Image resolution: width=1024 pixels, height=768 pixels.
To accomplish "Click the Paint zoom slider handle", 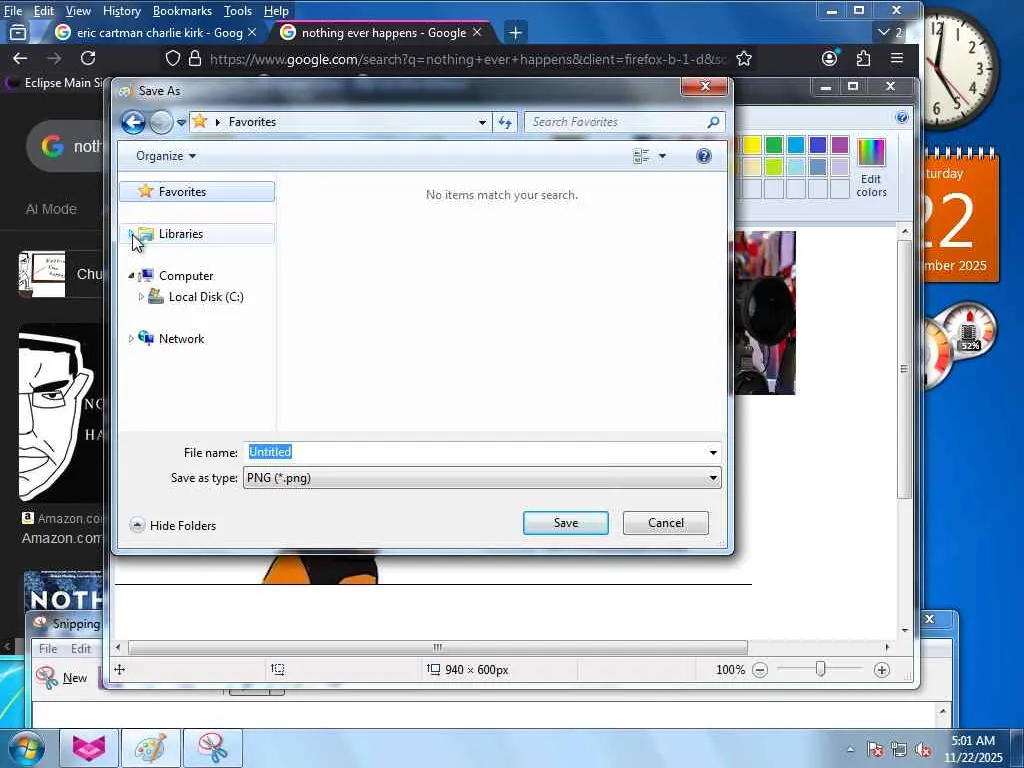I will 820,669.
